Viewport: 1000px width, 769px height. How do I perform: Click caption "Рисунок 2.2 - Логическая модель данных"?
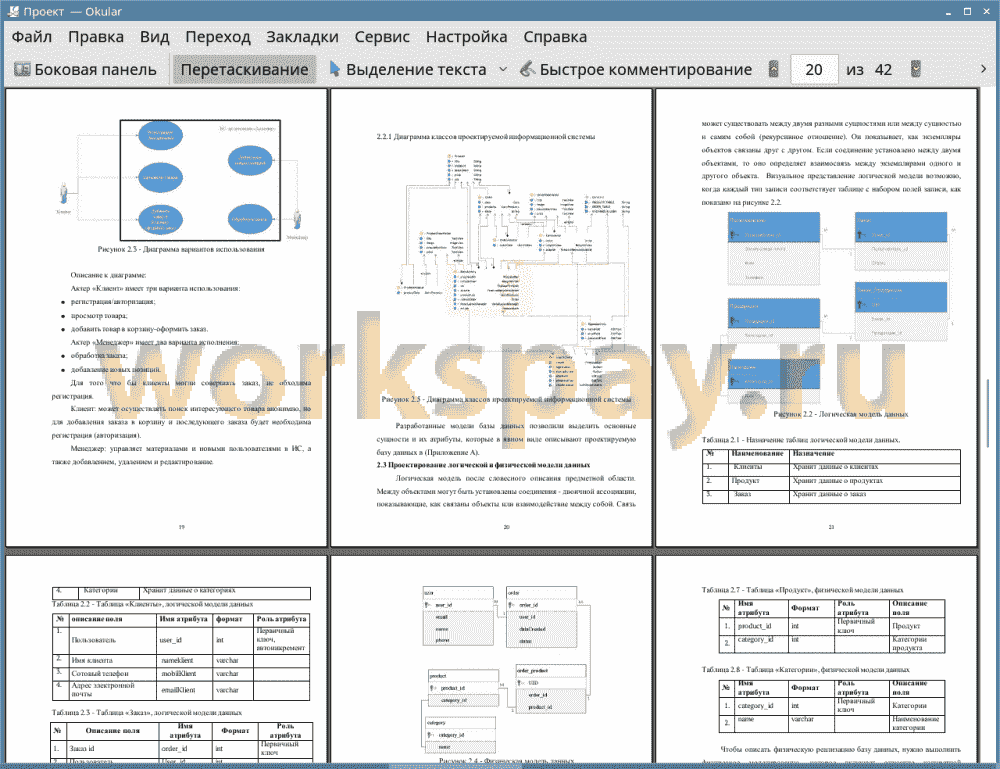tap(841, 414)
